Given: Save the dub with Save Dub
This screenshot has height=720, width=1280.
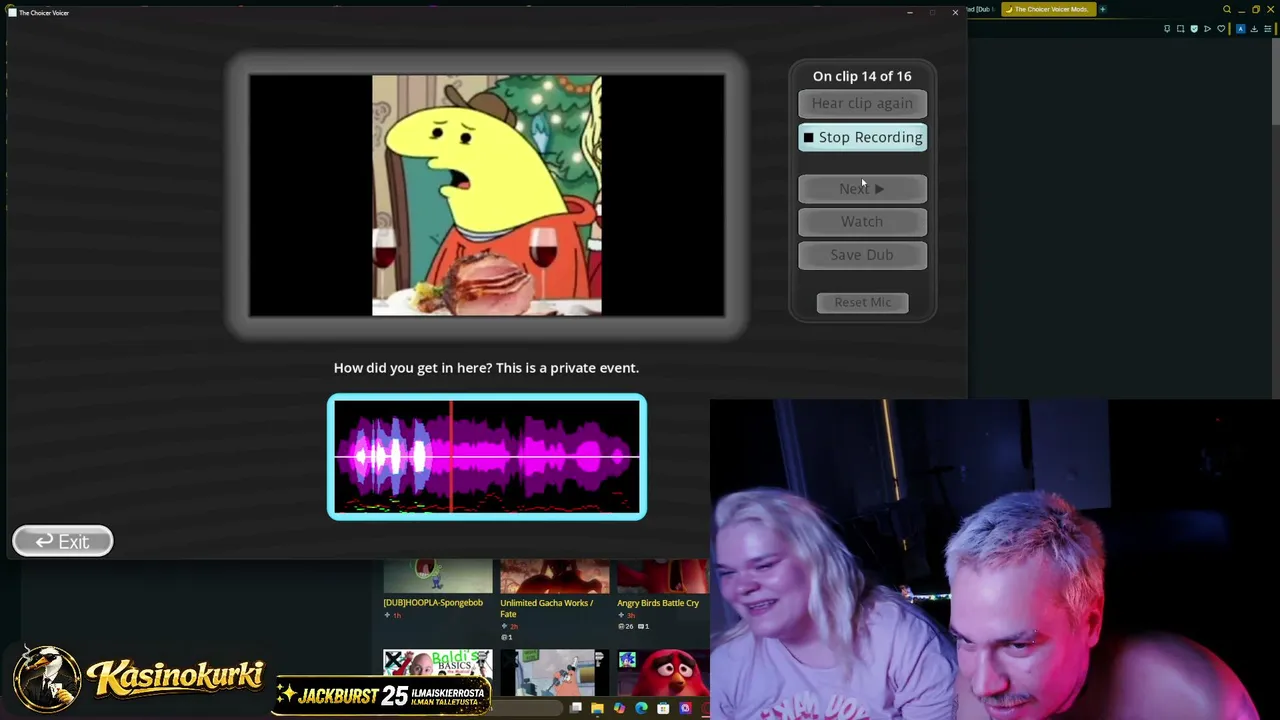Looking at the screenshot, I should [x=862, y=255].
